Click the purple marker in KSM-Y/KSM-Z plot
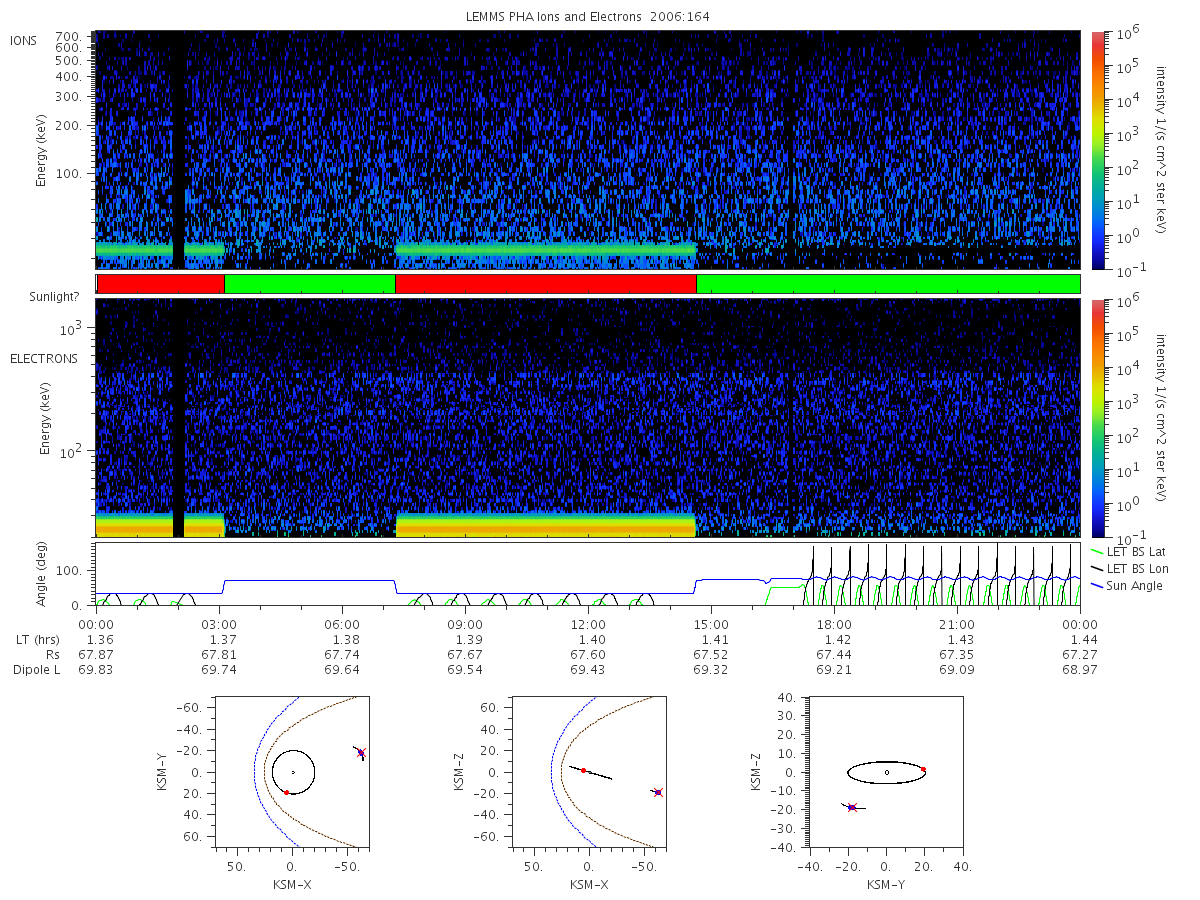Screen dimensions: 1200x900 click(851, 807)
